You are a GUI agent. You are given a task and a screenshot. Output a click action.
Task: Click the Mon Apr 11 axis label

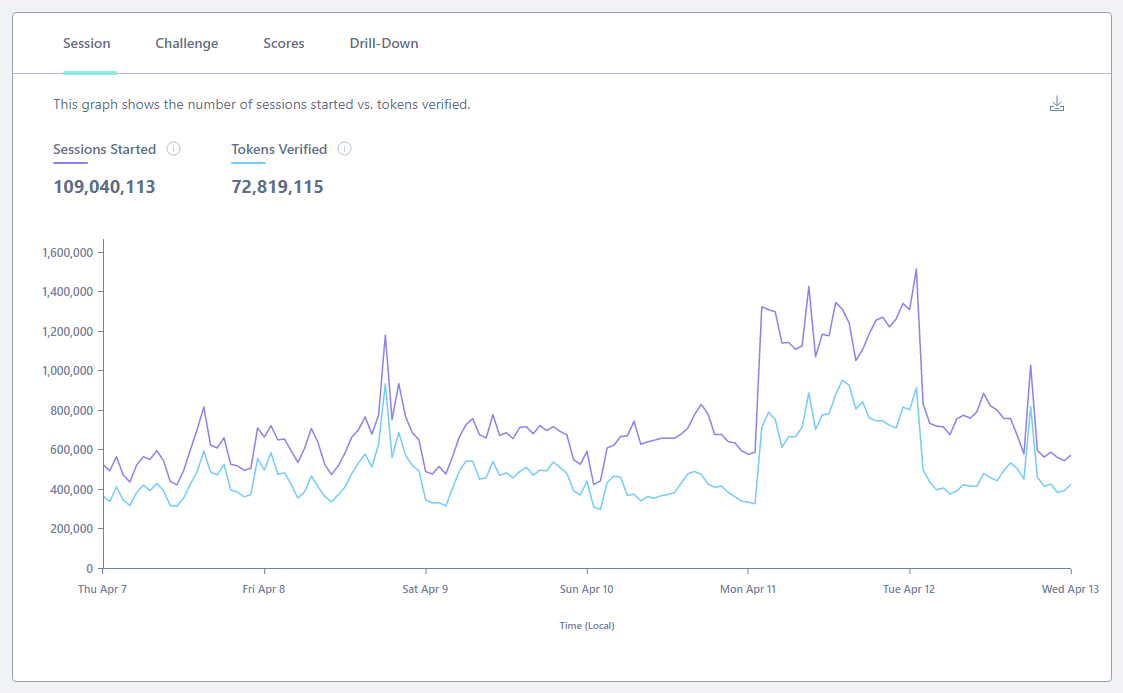pos(748,589)
